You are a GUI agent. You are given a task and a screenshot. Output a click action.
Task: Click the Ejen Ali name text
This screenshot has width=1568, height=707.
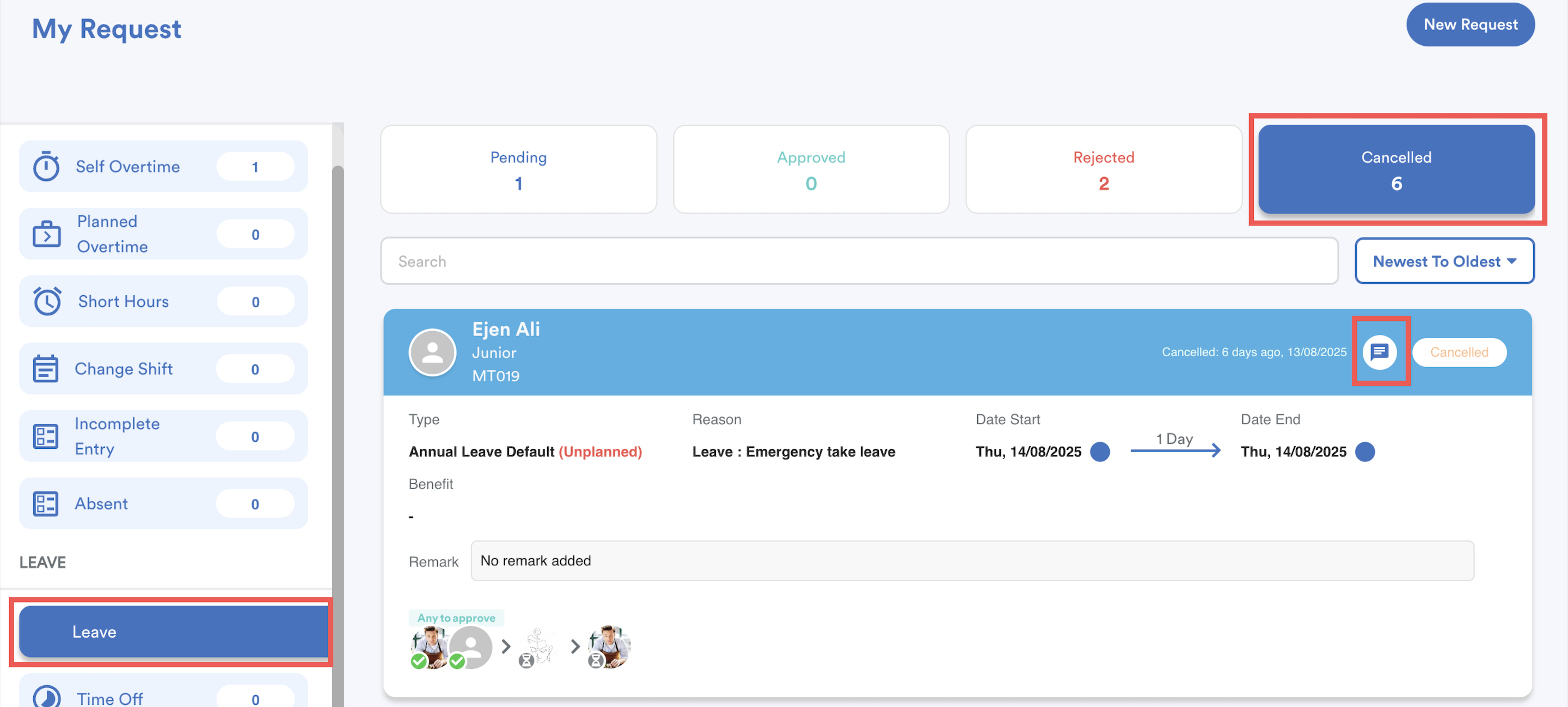(506, 329)
